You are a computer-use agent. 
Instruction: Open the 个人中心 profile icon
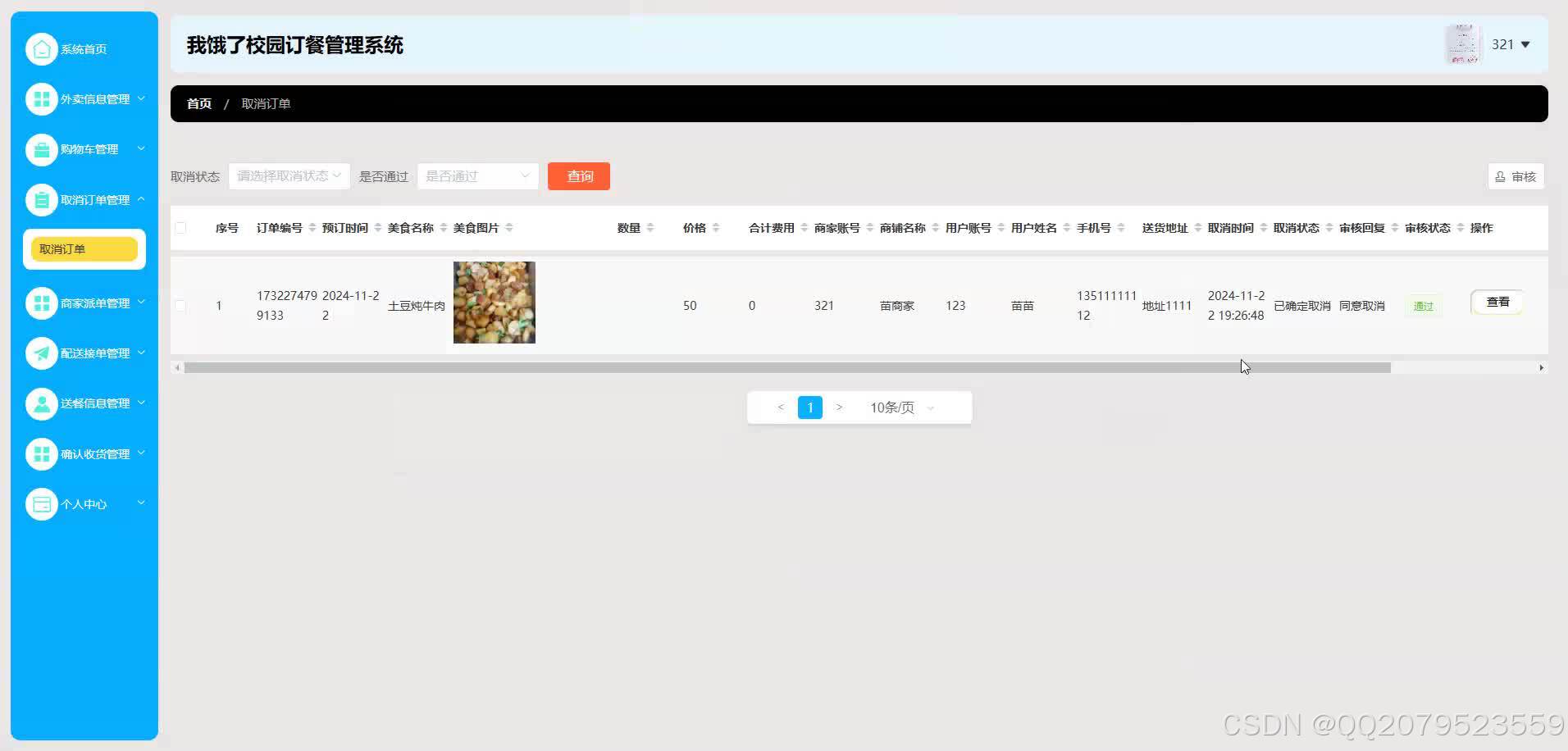click(42, 503)
